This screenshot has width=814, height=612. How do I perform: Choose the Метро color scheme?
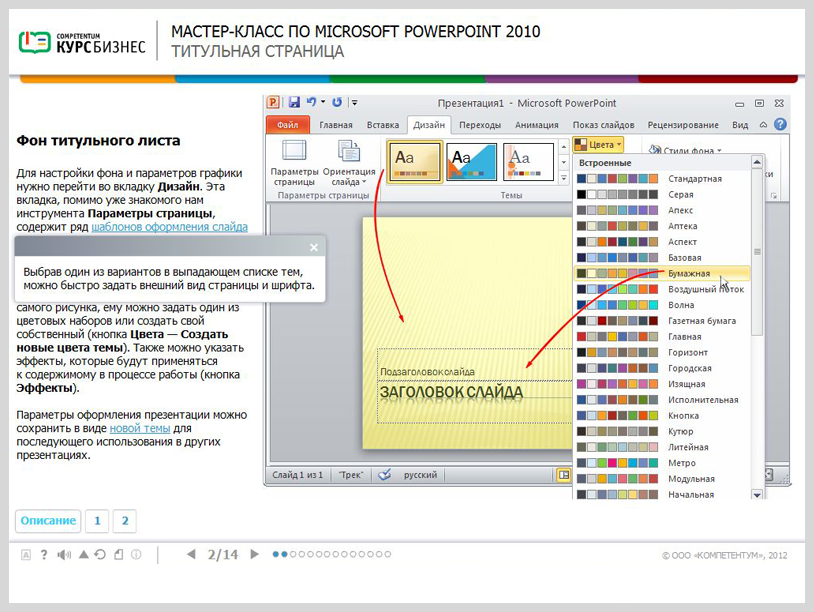(x=662, y=463)
